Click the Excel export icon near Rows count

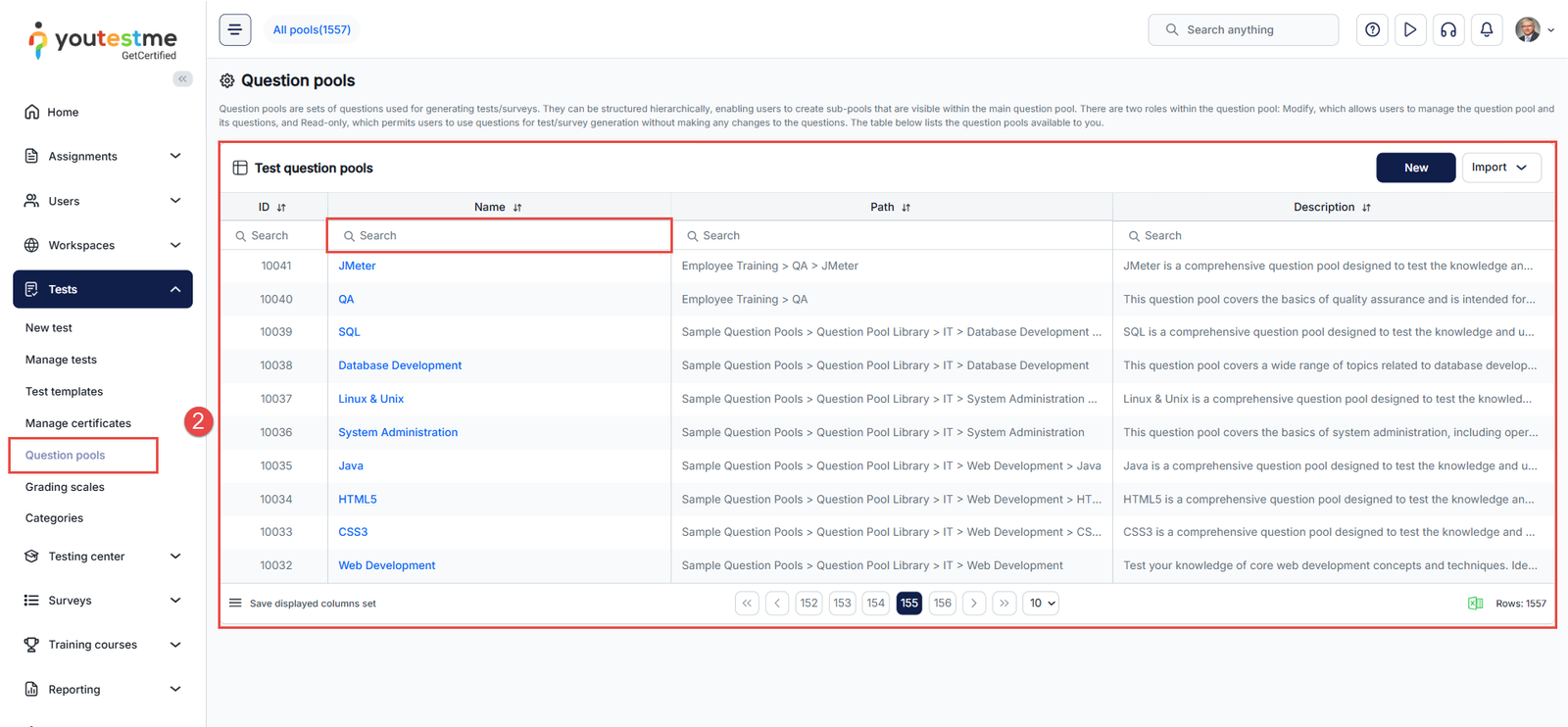tap(1475, 604)
